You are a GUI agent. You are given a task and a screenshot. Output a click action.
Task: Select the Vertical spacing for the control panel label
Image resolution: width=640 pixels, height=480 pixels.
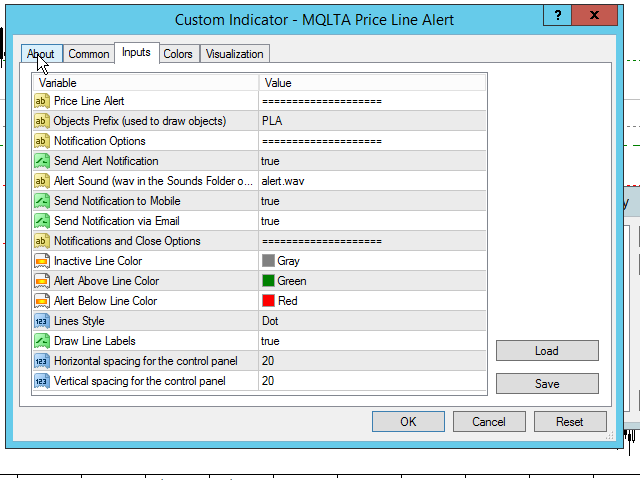pos(140,381)
